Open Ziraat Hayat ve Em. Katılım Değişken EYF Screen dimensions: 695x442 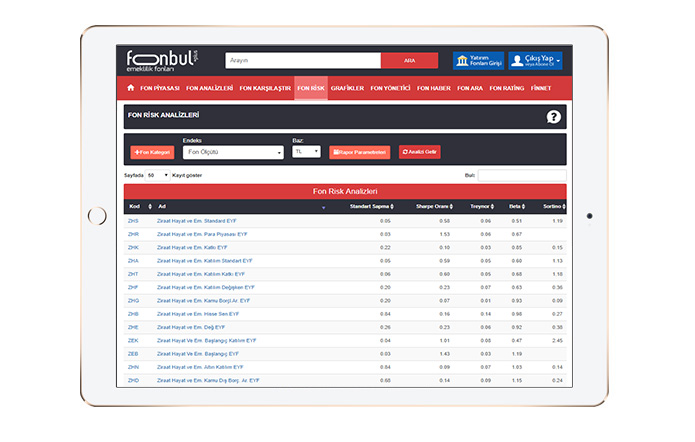tap(206, 287)
